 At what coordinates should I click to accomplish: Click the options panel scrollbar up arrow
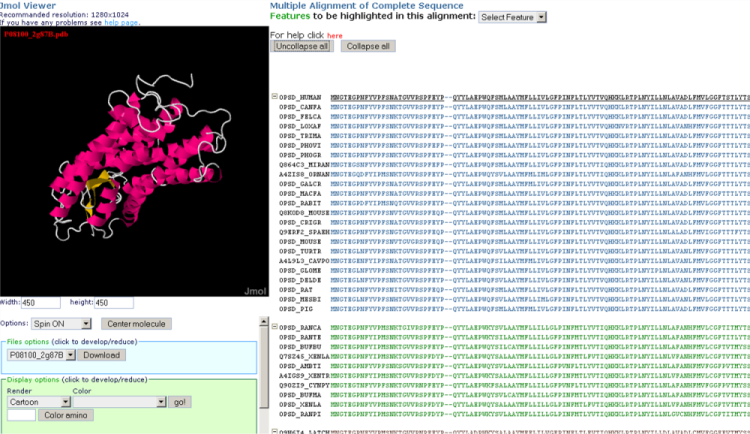click(x=264, y=321)
